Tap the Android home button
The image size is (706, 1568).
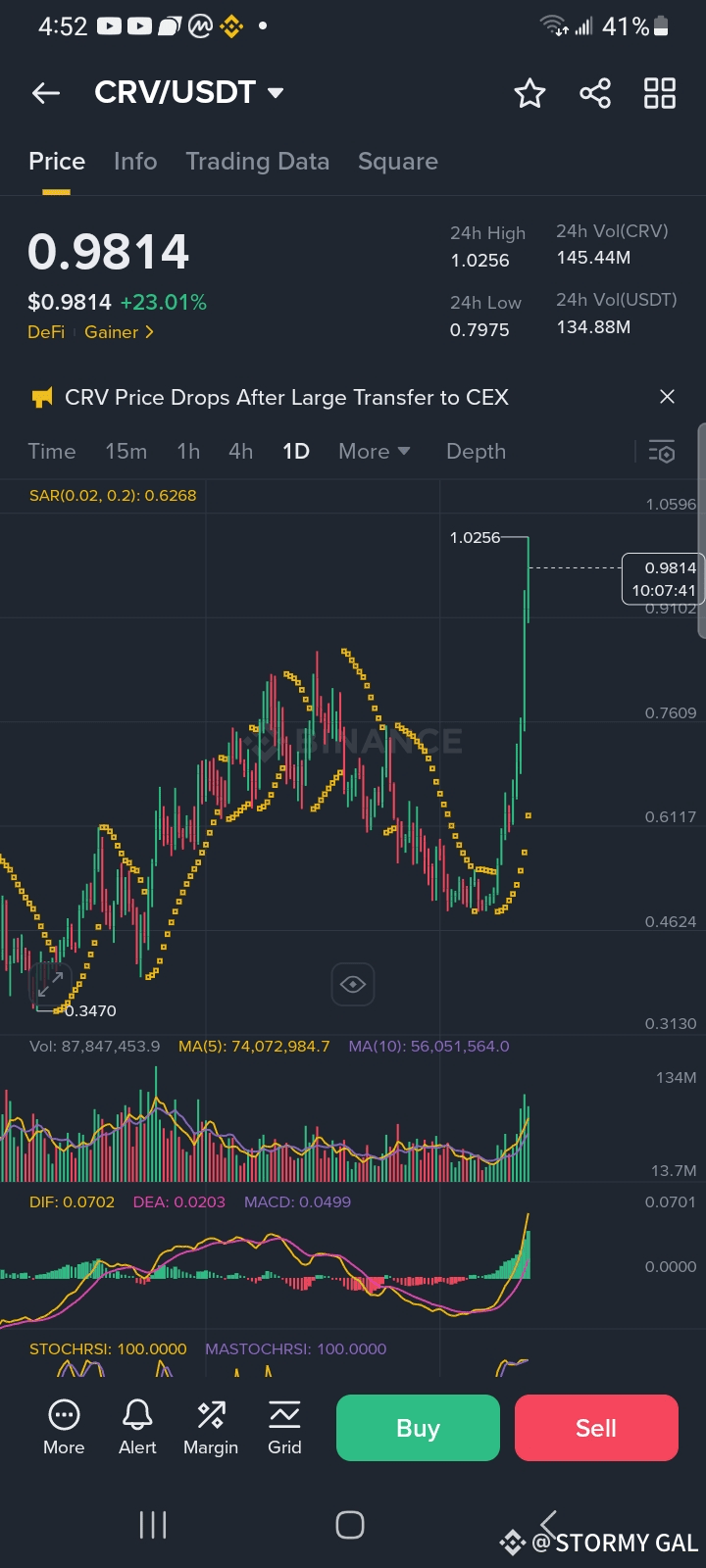pyautogui.click(x=350, y=1525)
